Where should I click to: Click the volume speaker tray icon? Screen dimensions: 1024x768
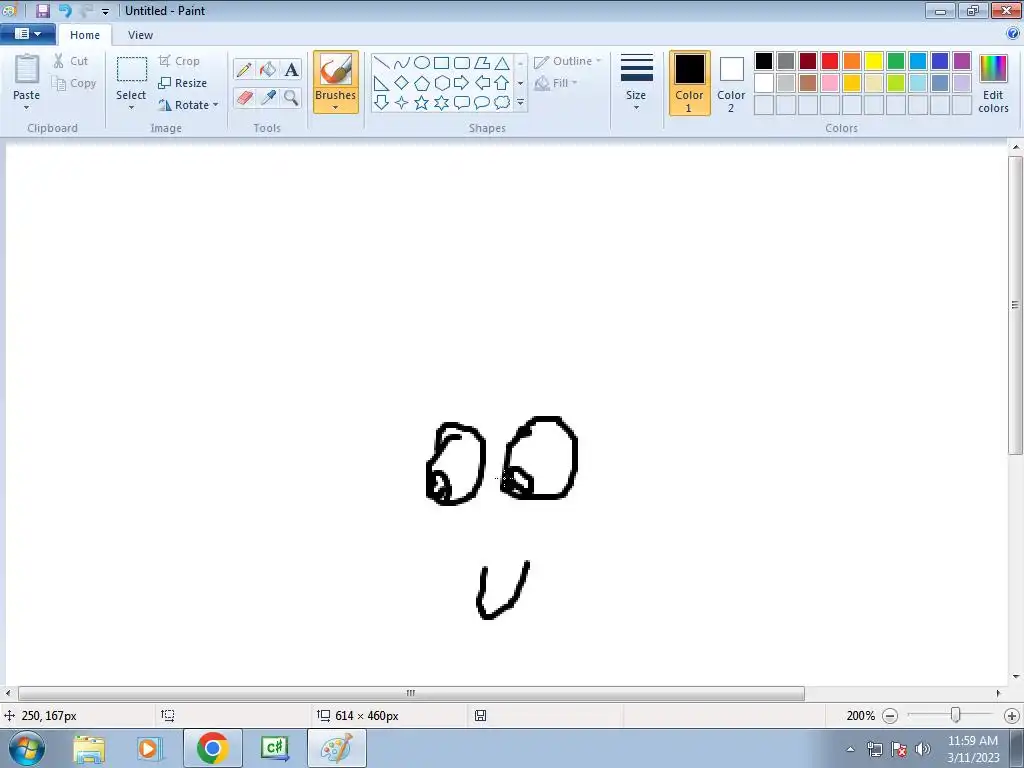tap(923, 749)
